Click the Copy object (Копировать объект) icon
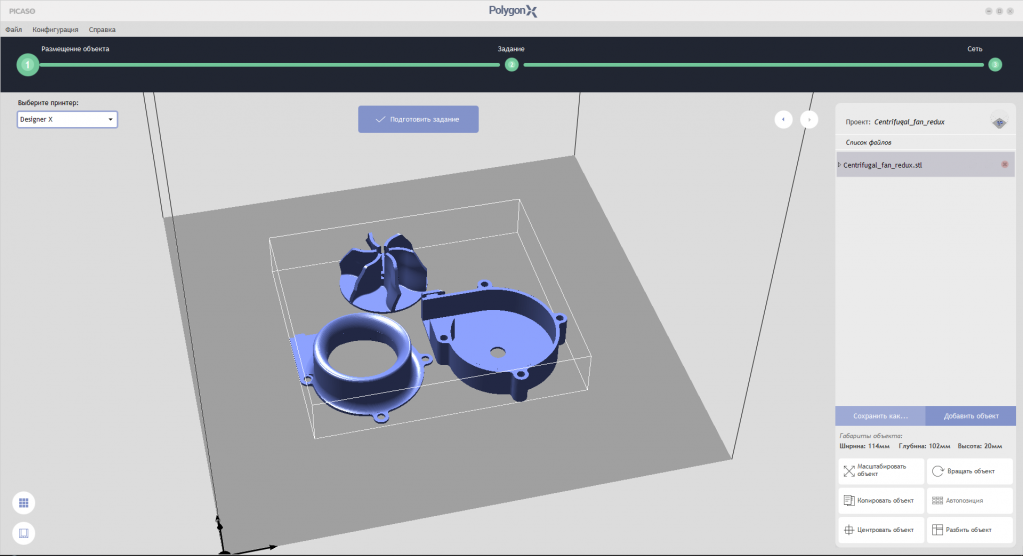Image resolution: width=1023 pixels, height=556 pixels. pos(849,500)
